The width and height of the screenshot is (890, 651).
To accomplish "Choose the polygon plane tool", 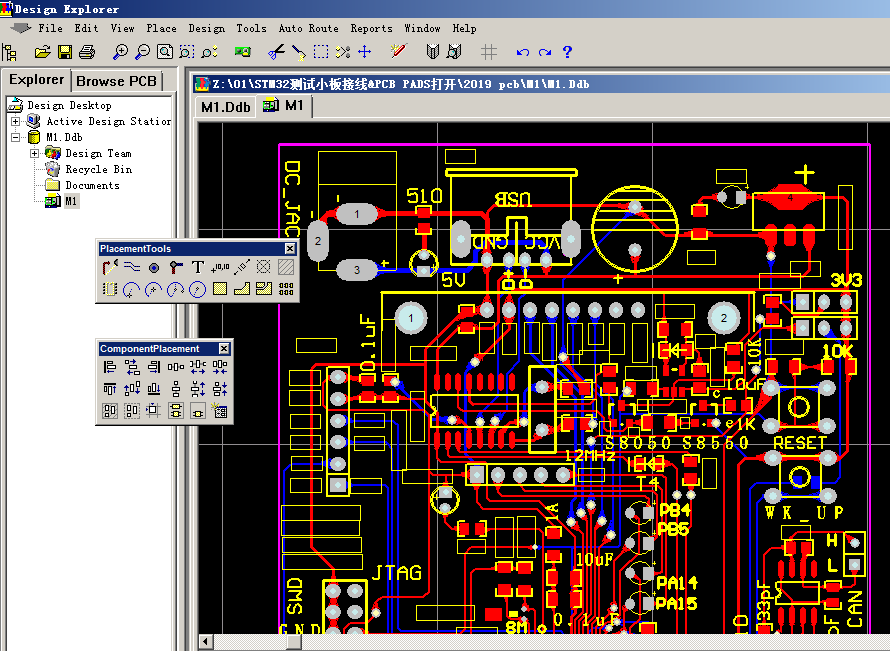I will [242, 289].
